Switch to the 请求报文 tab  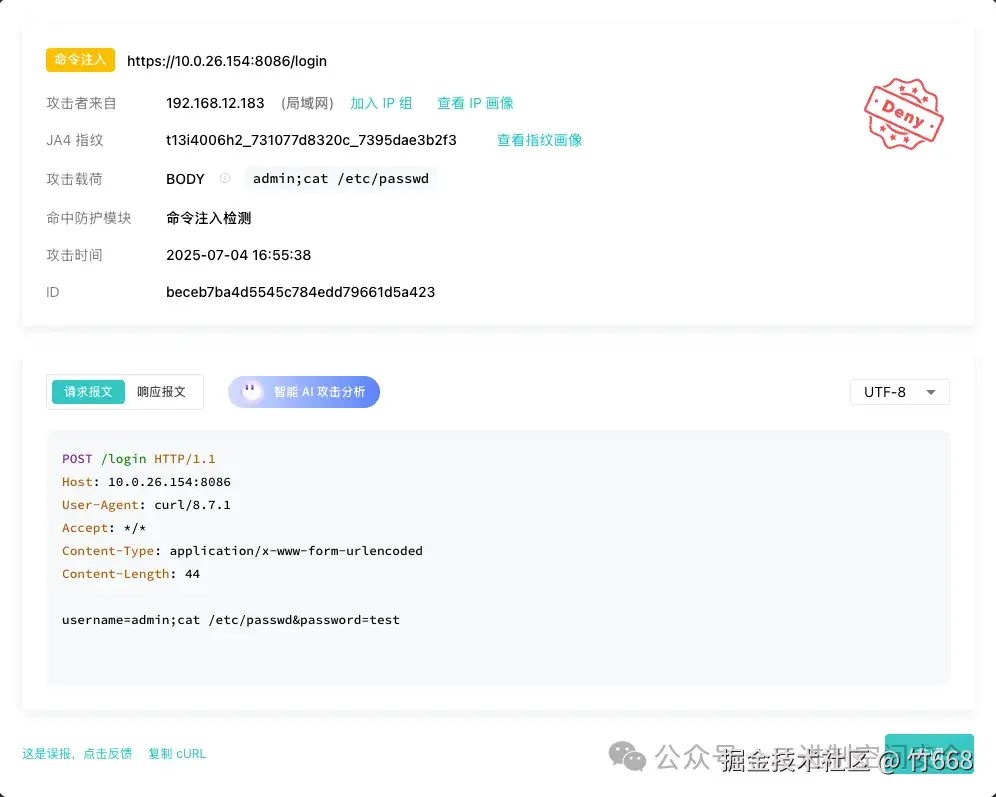[87, 391]
